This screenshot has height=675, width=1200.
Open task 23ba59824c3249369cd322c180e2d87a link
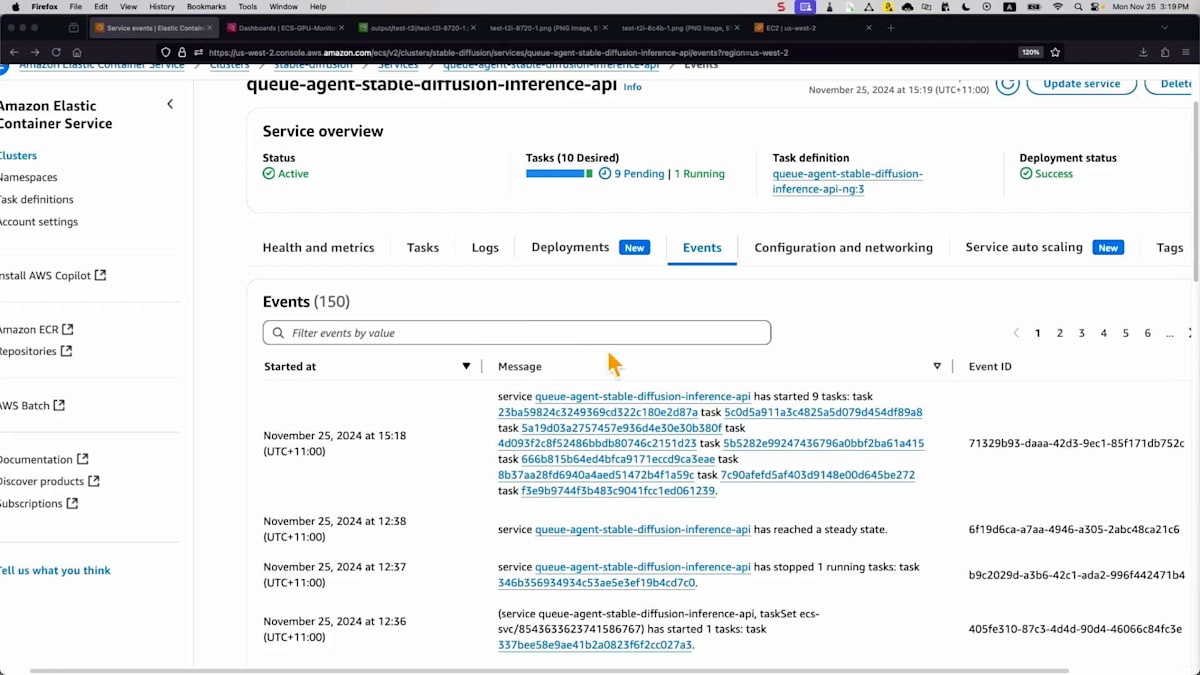(598, 412)
